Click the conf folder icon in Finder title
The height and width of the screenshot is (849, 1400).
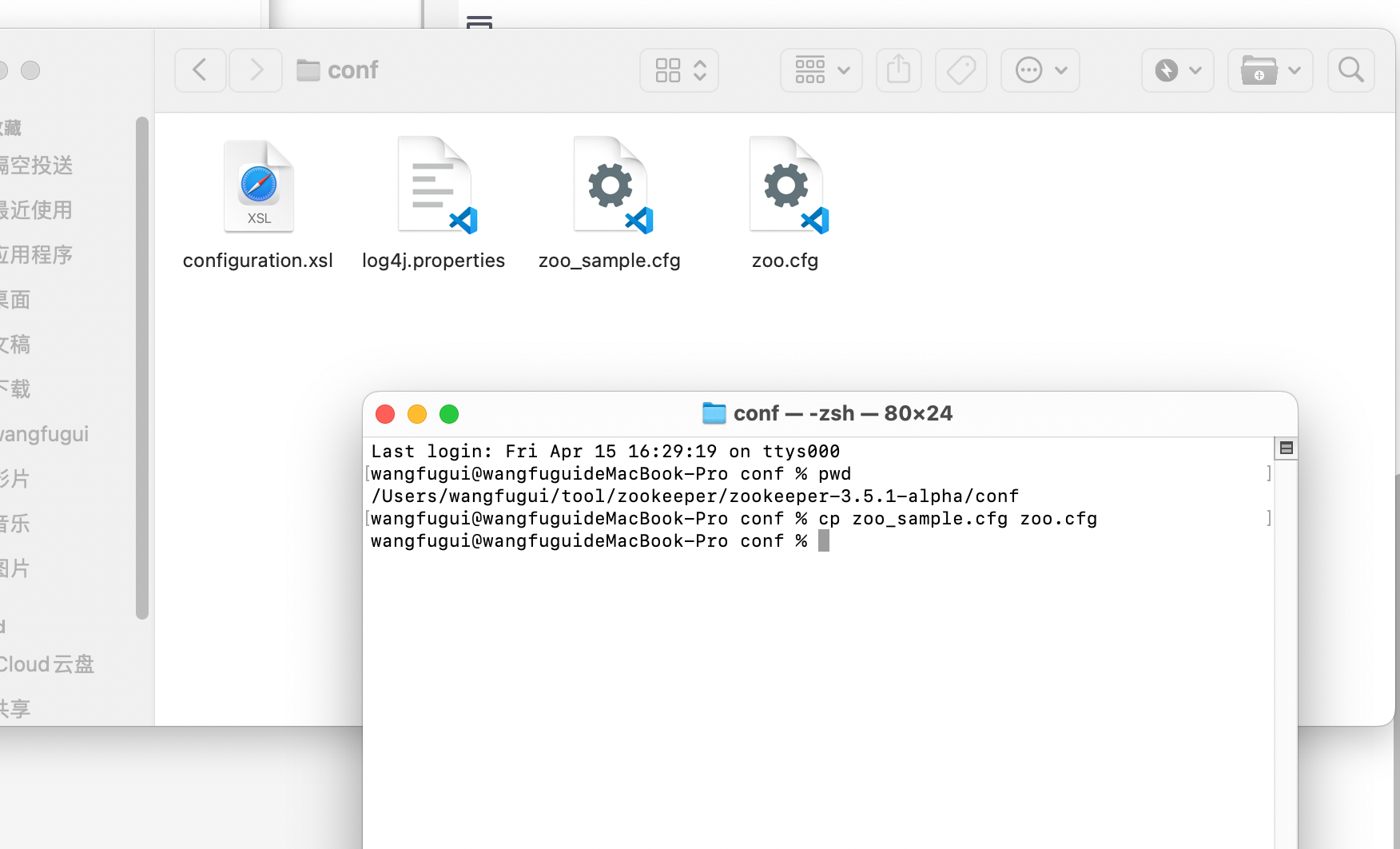tap(308, 70)
